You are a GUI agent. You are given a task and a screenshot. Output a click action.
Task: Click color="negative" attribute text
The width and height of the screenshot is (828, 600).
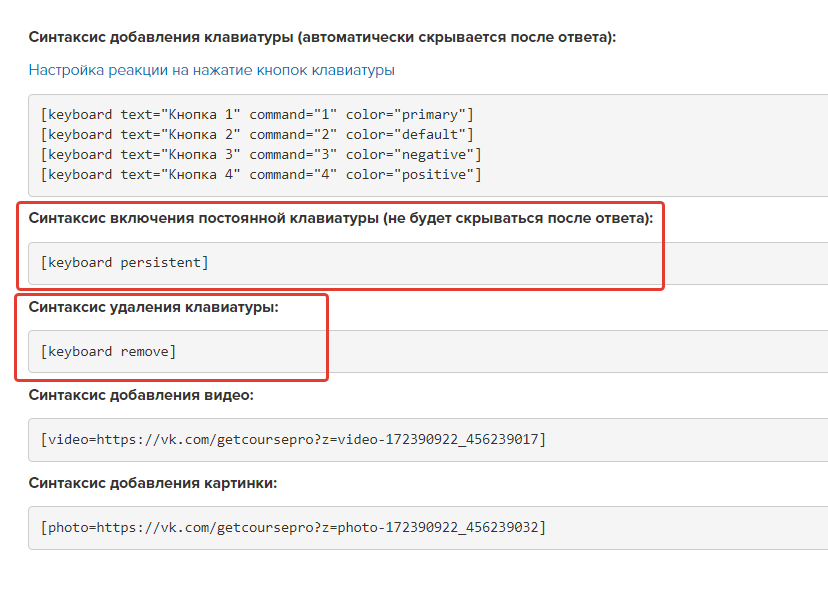(410, 155)
